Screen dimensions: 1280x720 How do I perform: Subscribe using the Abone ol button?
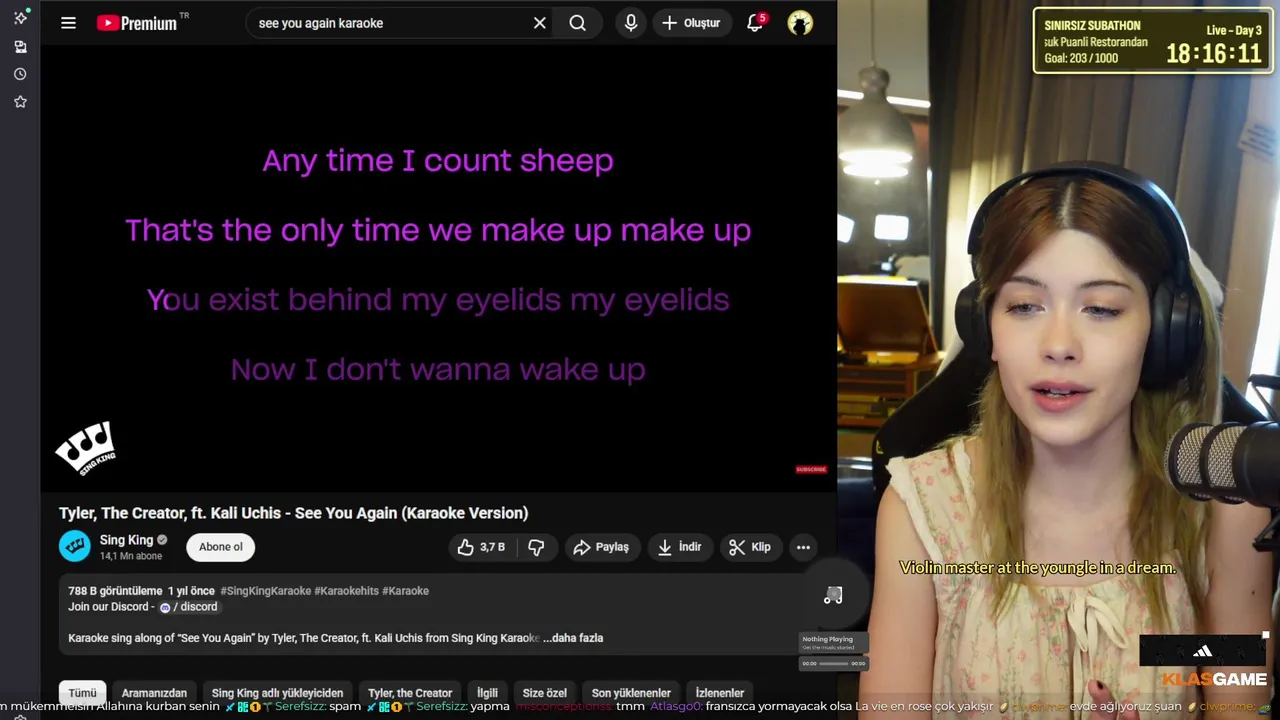(221, 547)
